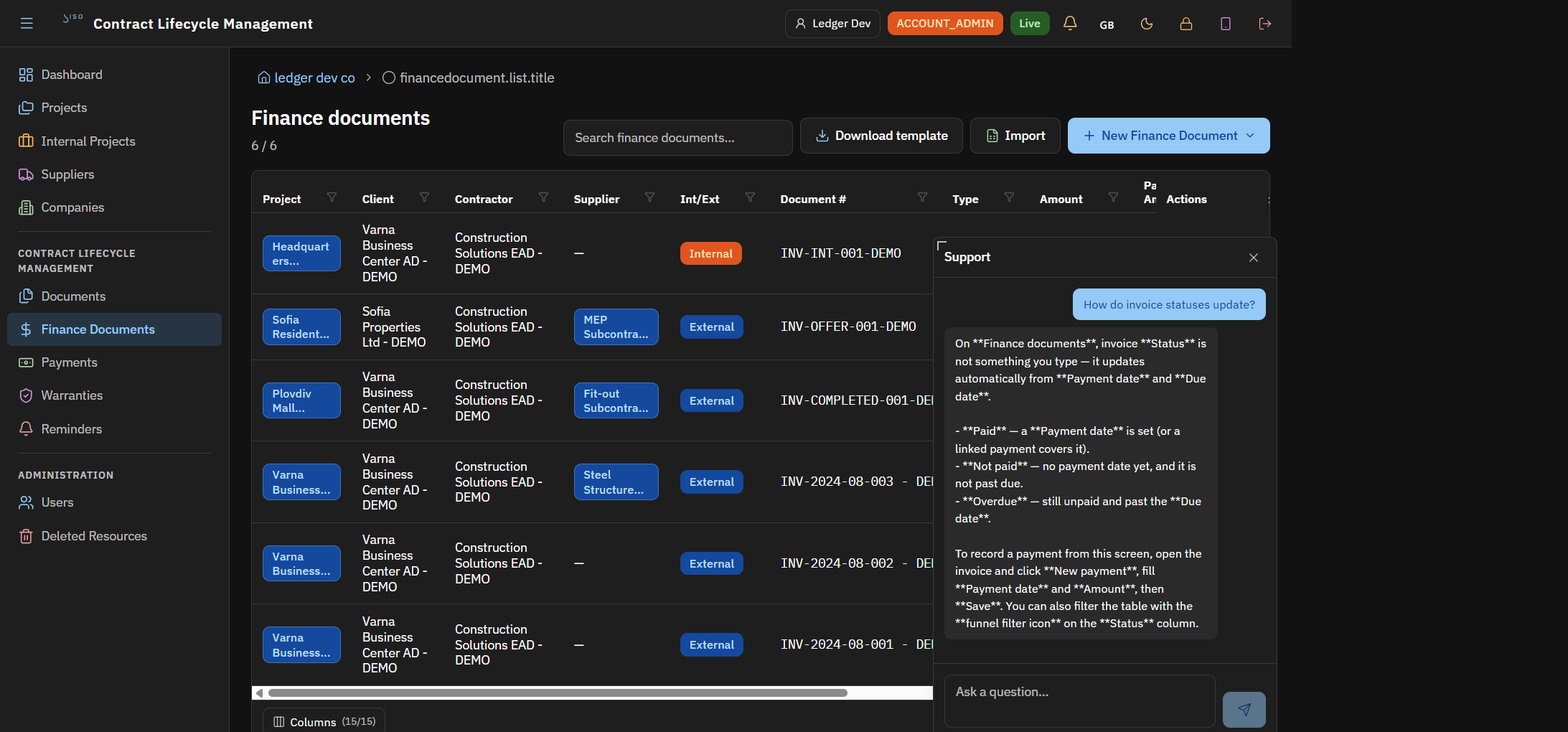Screen dimensions: 1568x732
Task: Open Payments page
Action: click(x=115, y=362)
